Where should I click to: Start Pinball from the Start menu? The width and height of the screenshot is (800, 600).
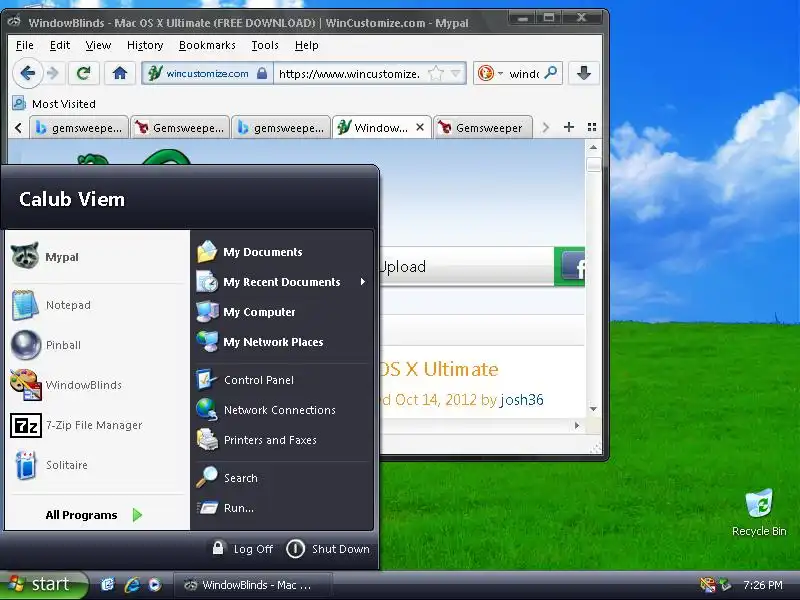coord(96,345)
